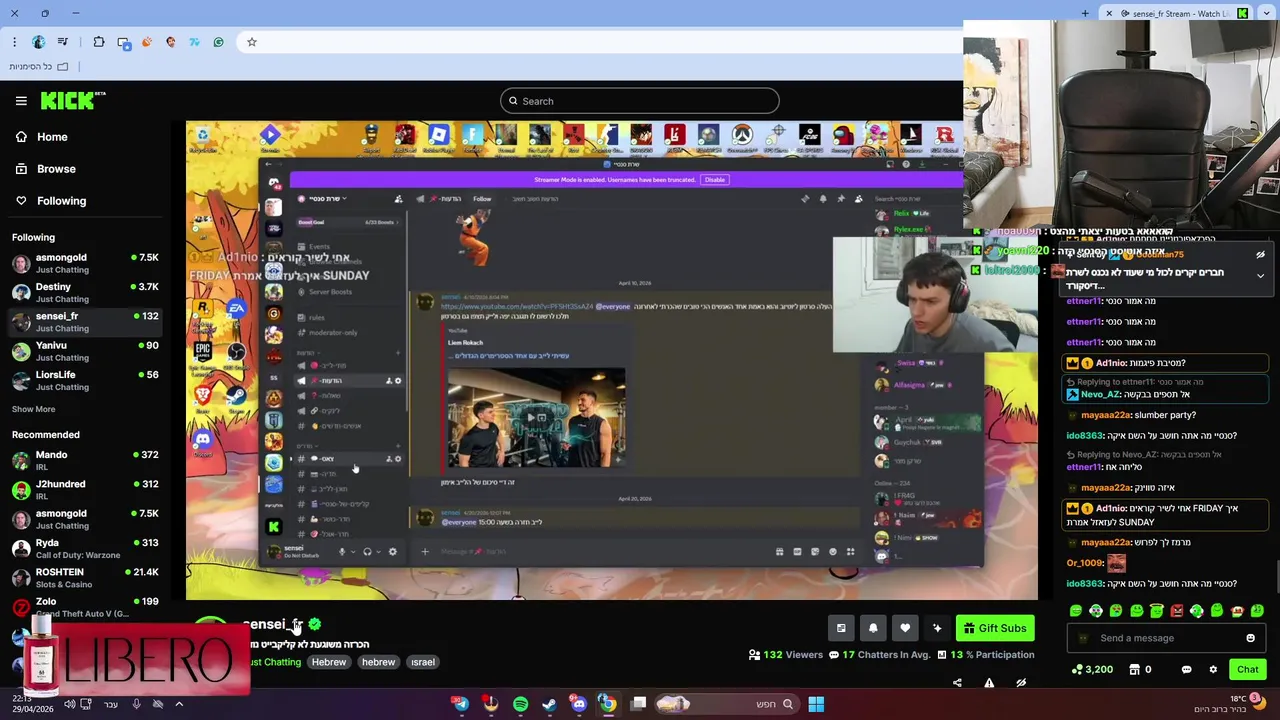Image resolution: width=1280 pixels, height=720 pixels.
Task: Open Following in Kick sidebar
Action: [61, 201]
